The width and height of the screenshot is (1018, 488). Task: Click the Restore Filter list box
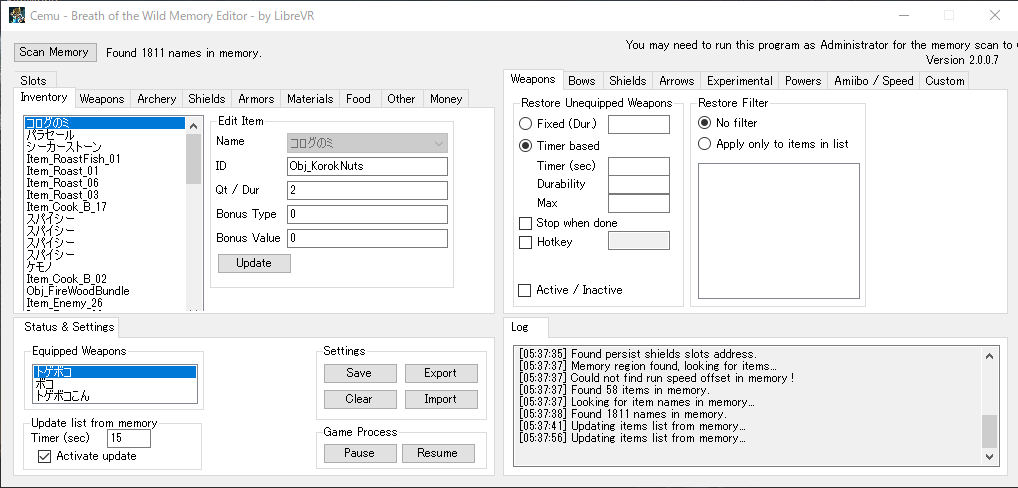pyautogui.click(x=778, y=231)
